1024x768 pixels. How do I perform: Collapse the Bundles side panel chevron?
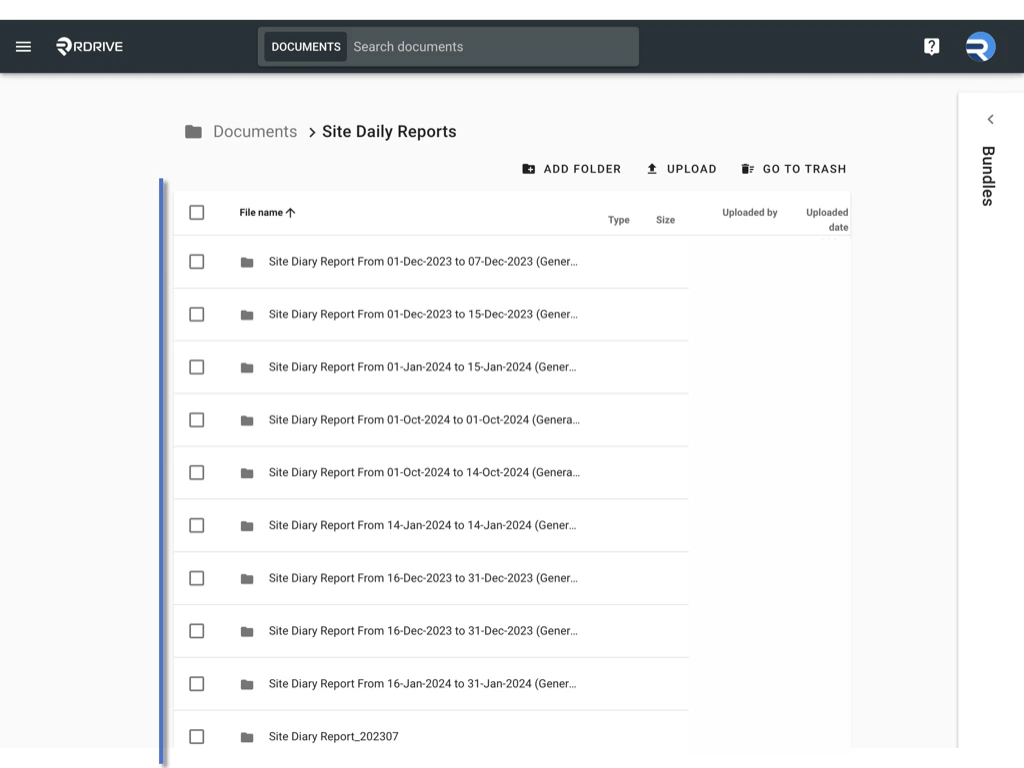pyautogui.click(x=990, y=118)
